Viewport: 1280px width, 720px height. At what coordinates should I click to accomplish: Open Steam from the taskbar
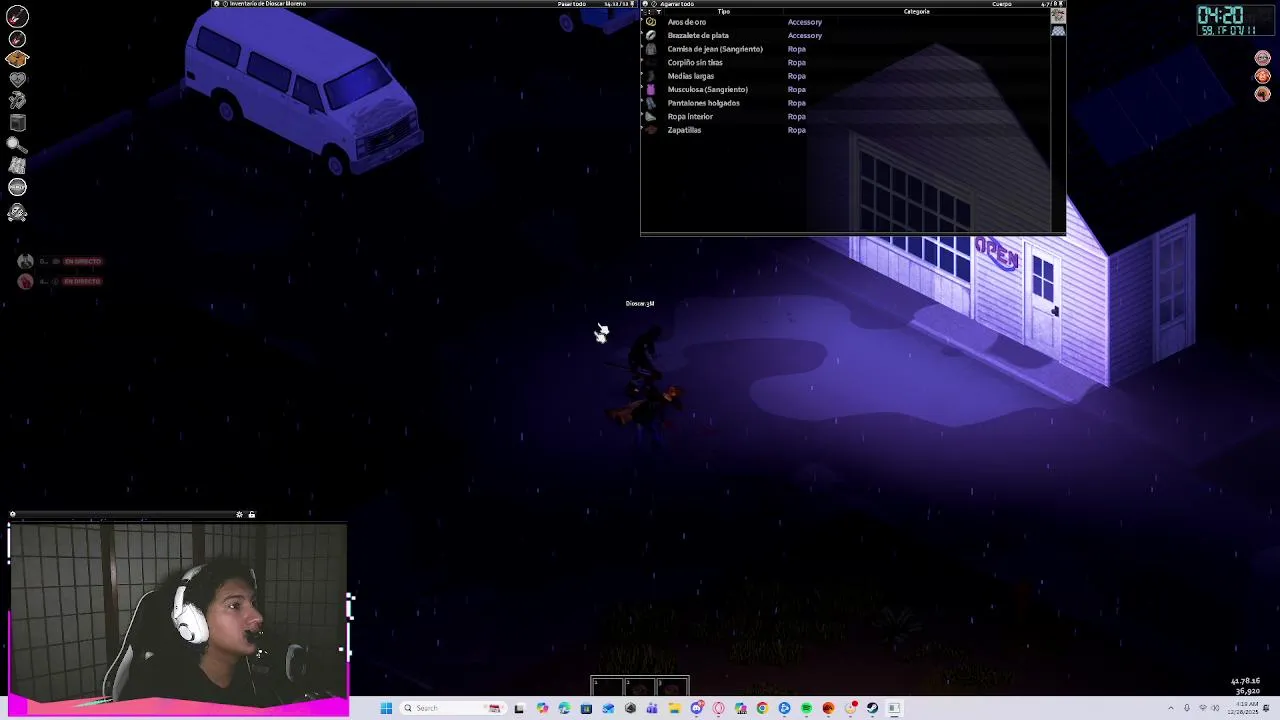[872, 708]
